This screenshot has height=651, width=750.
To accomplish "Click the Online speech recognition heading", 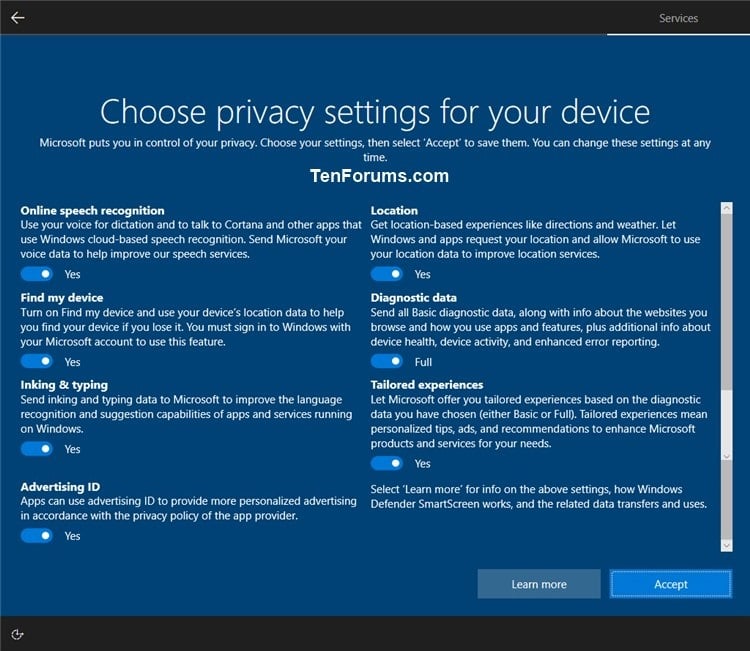I will tap(92, 210).
